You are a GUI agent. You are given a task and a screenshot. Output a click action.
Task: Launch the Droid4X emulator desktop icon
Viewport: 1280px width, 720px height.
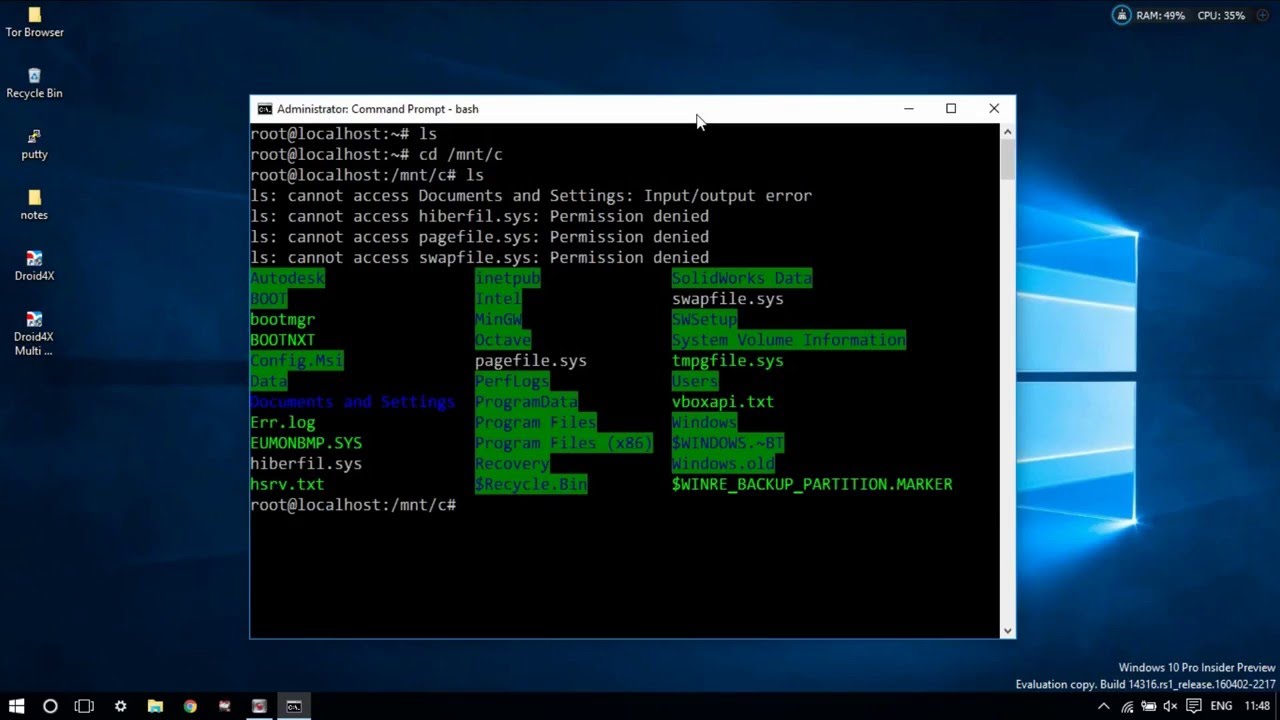(x=34, y=258)
